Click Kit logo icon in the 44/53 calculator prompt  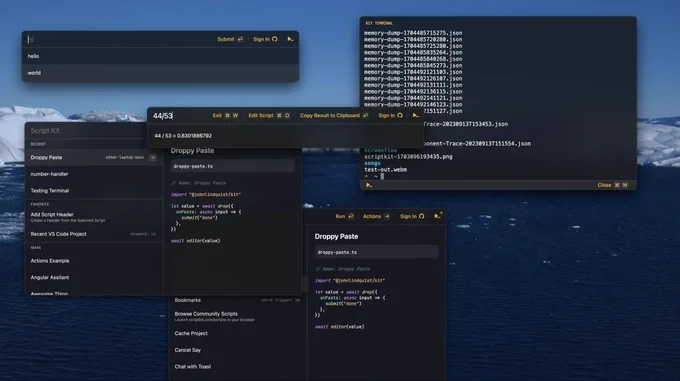(415, 115)
